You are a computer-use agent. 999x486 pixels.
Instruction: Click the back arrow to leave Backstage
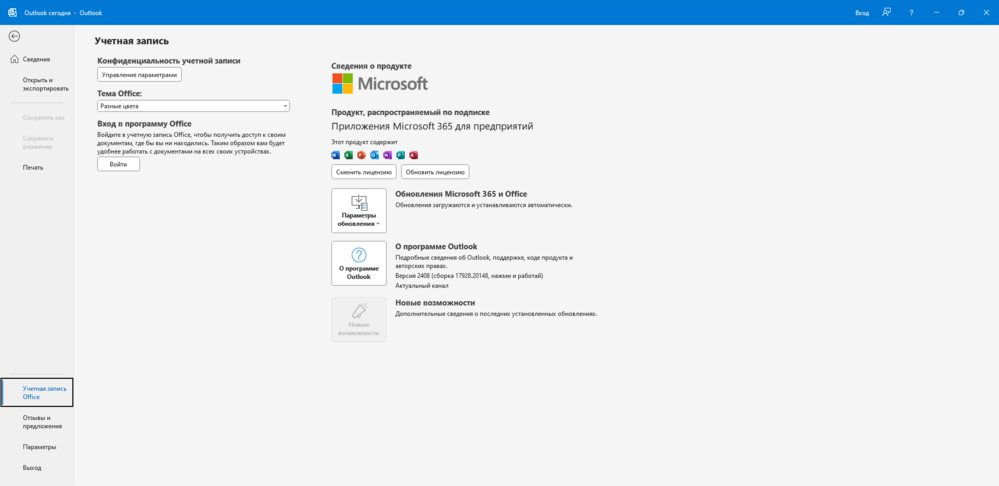click(14, 36)
